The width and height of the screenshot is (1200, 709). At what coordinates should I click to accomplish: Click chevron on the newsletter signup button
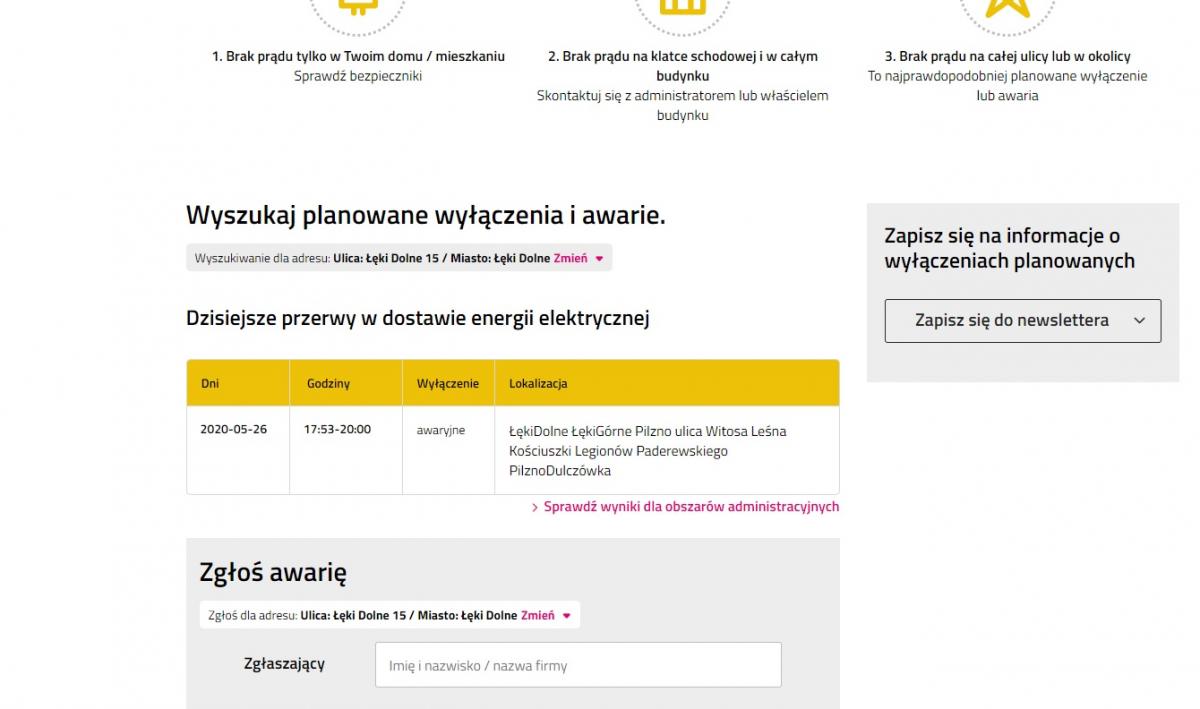click(1139, 321)
